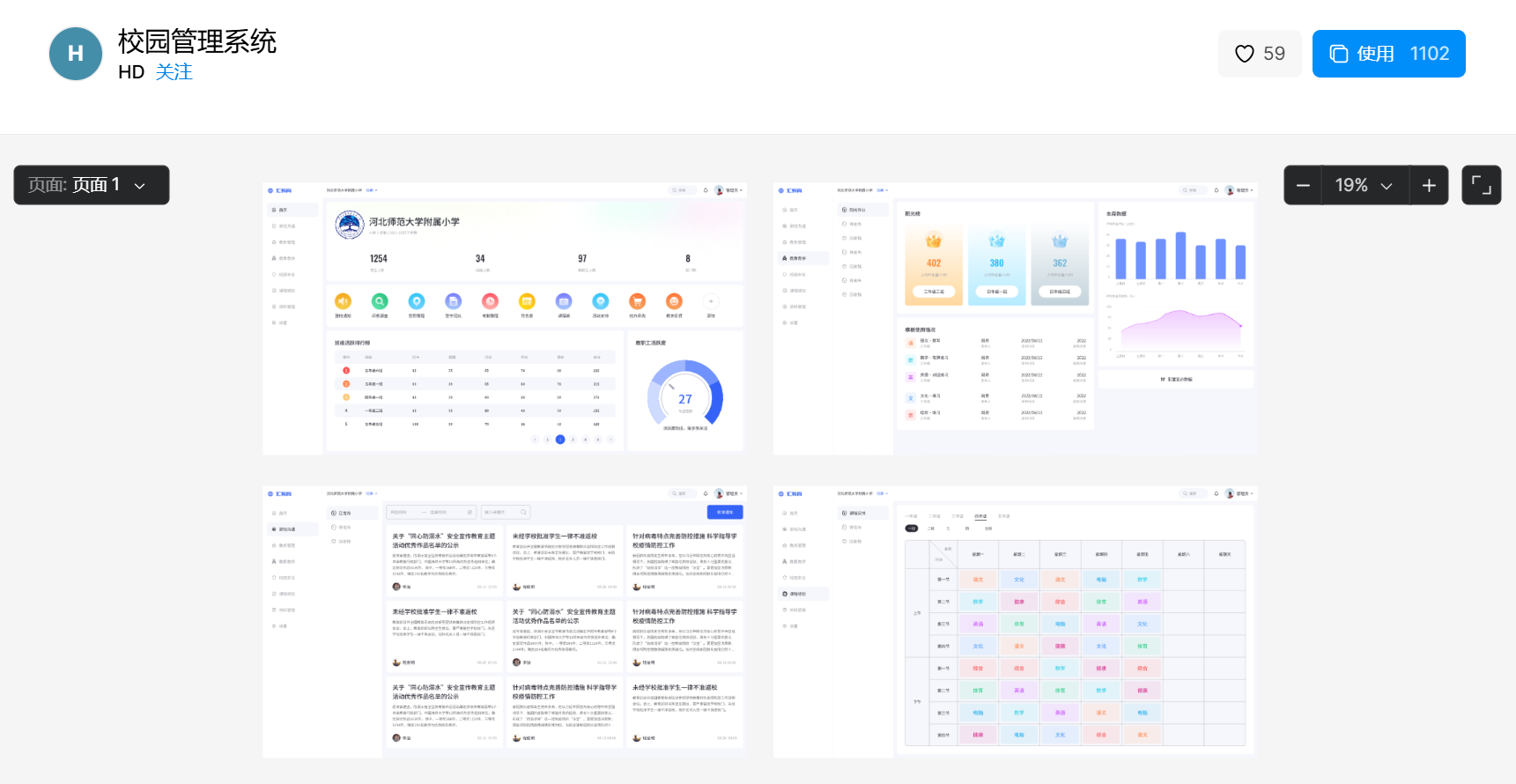The width and height of the screenshot is (1516, 784).
Task: Zoom out with the minus button
Action: [x=1303, y=185]
